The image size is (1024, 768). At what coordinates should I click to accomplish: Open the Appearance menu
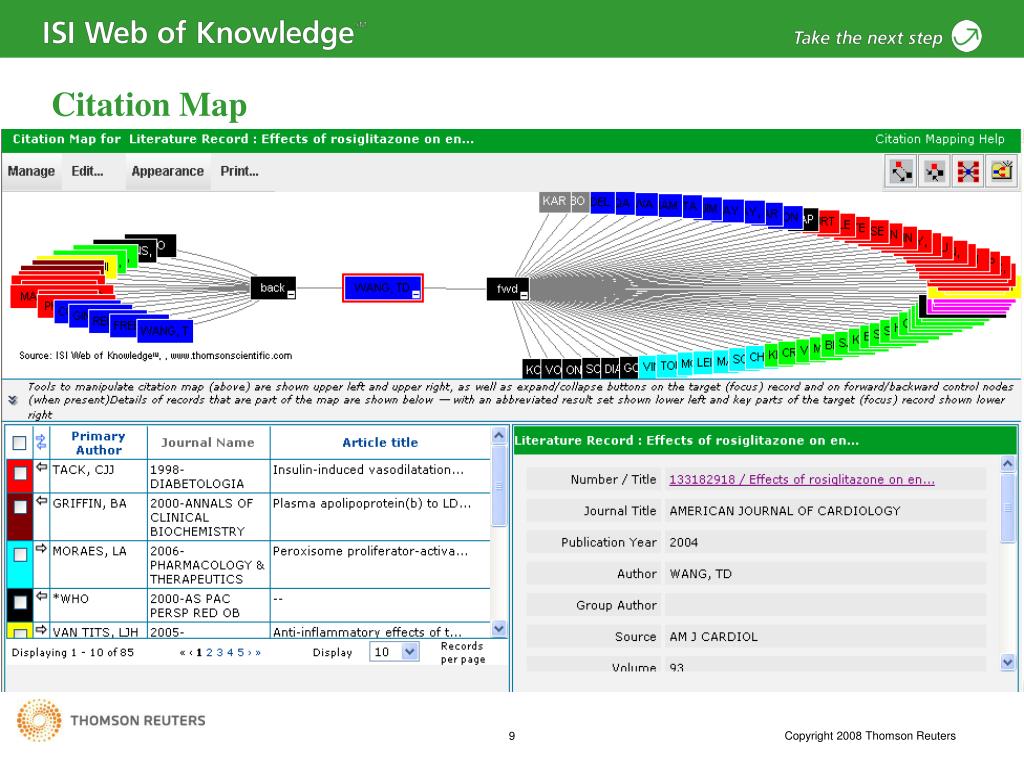click(168, 171)
